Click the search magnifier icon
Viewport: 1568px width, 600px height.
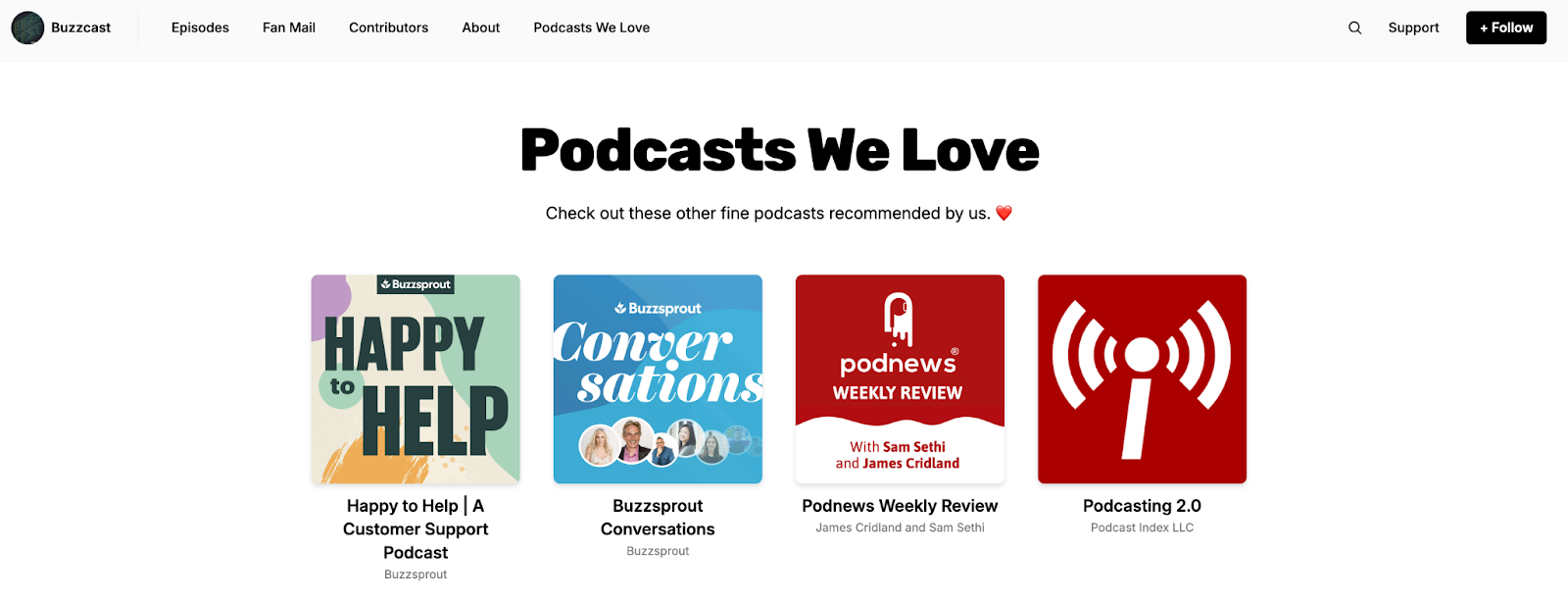[x=1354, y=27]
